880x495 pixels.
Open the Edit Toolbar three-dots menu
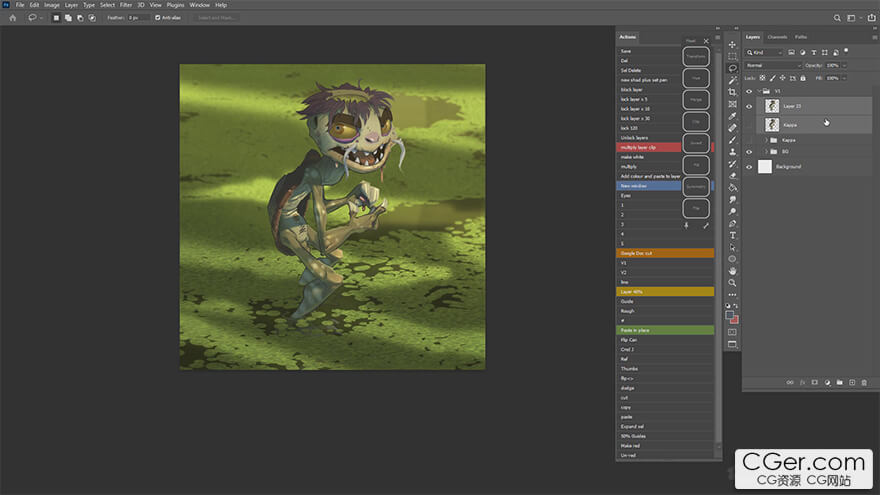732,295
